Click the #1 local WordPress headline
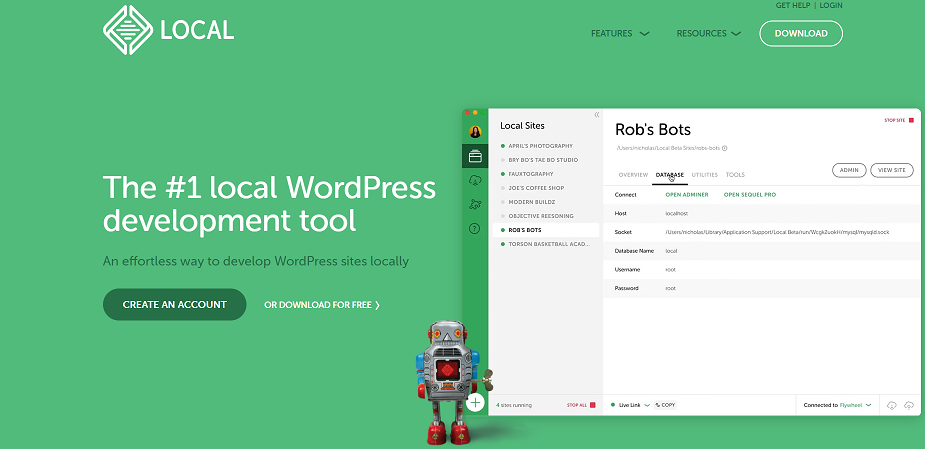 (x=269, y=204)
